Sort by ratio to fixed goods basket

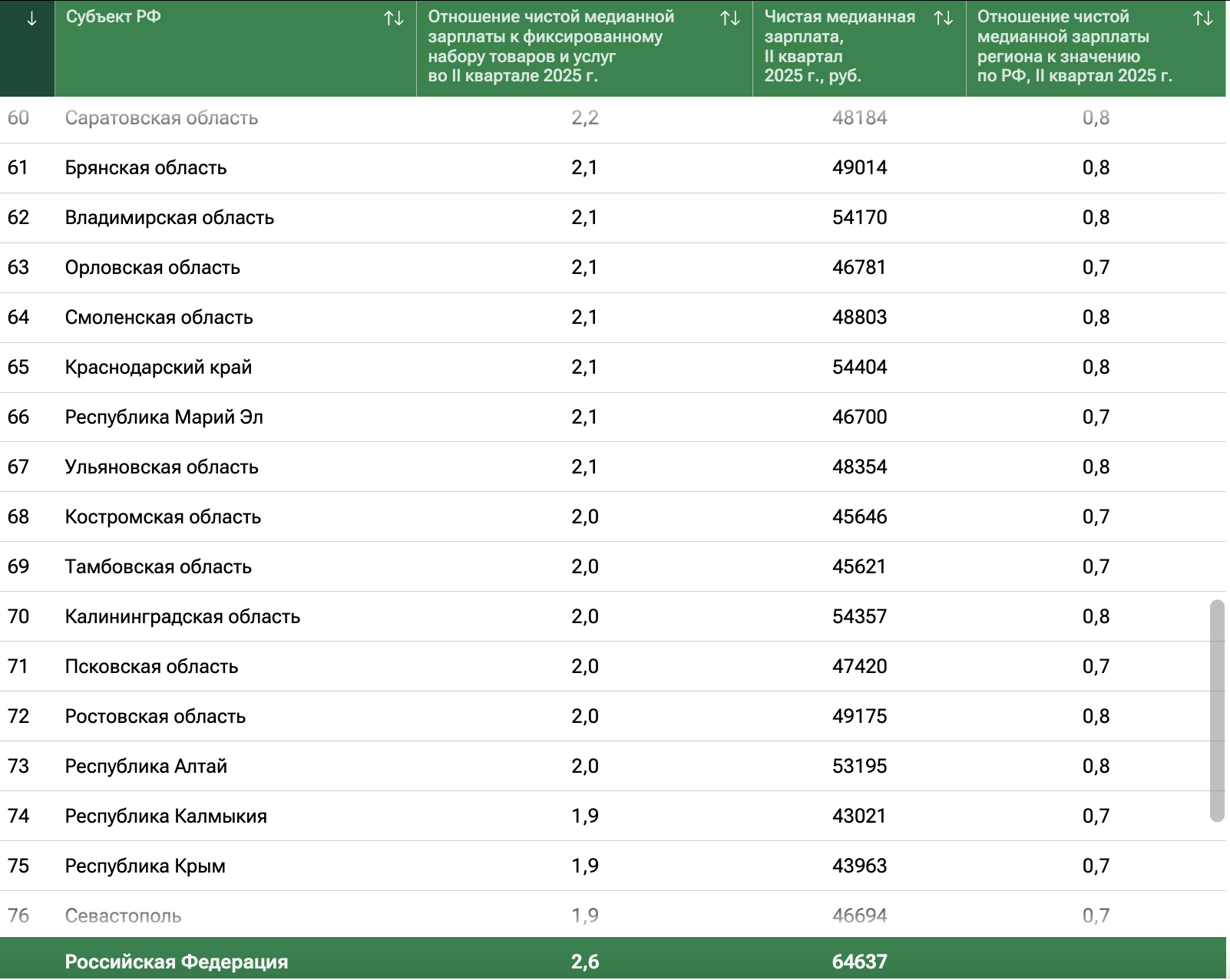coord(730,18)
